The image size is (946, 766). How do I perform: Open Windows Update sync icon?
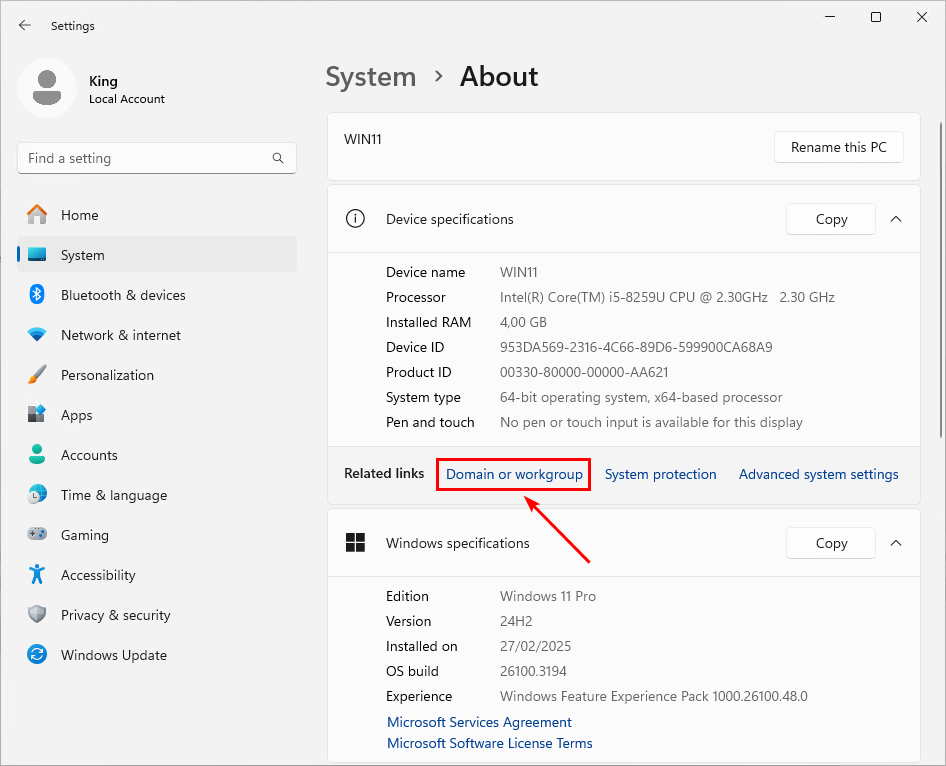point(37,655)
